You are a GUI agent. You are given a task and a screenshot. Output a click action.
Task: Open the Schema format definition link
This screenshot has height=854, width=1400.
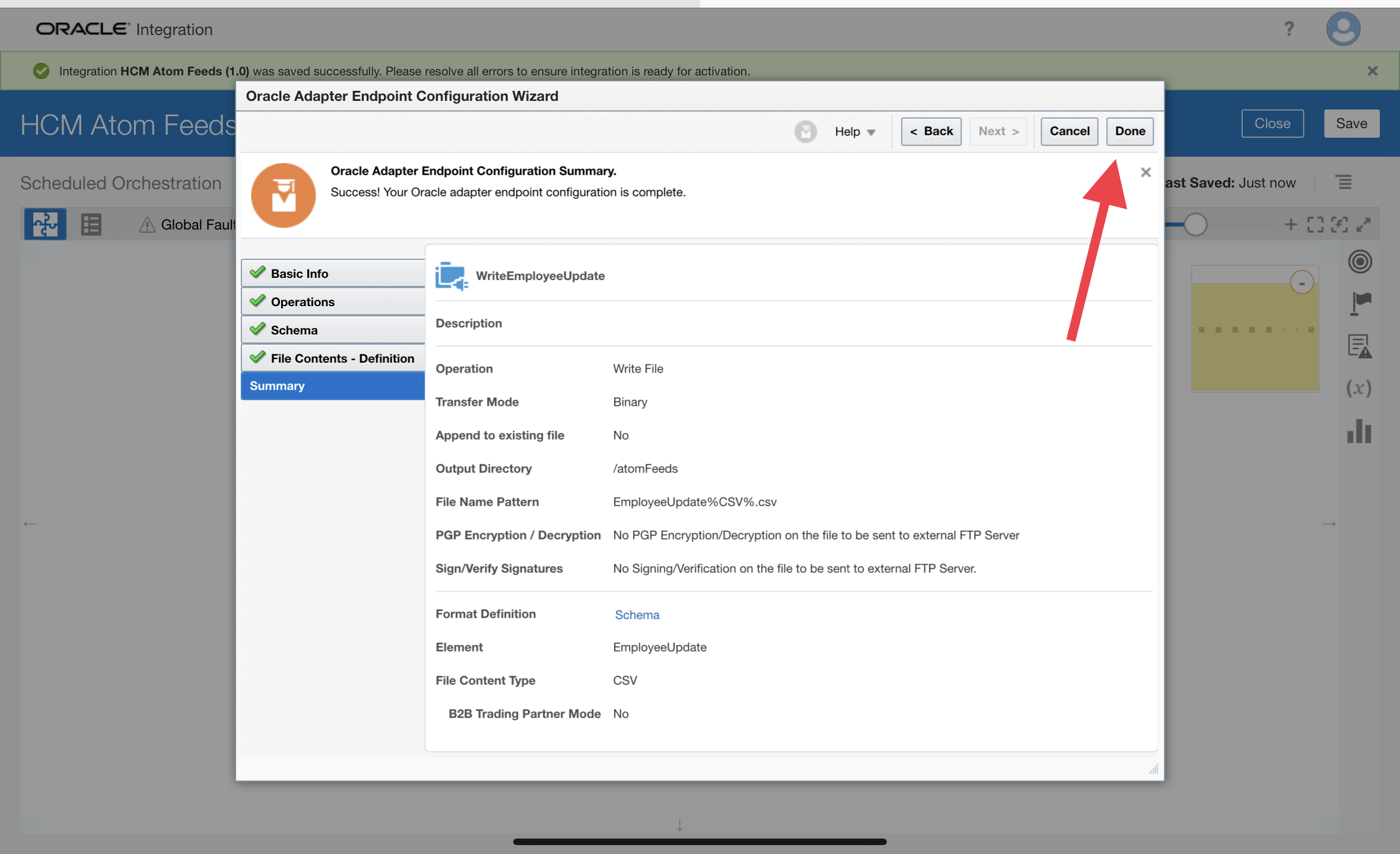[x=637, y=615]
